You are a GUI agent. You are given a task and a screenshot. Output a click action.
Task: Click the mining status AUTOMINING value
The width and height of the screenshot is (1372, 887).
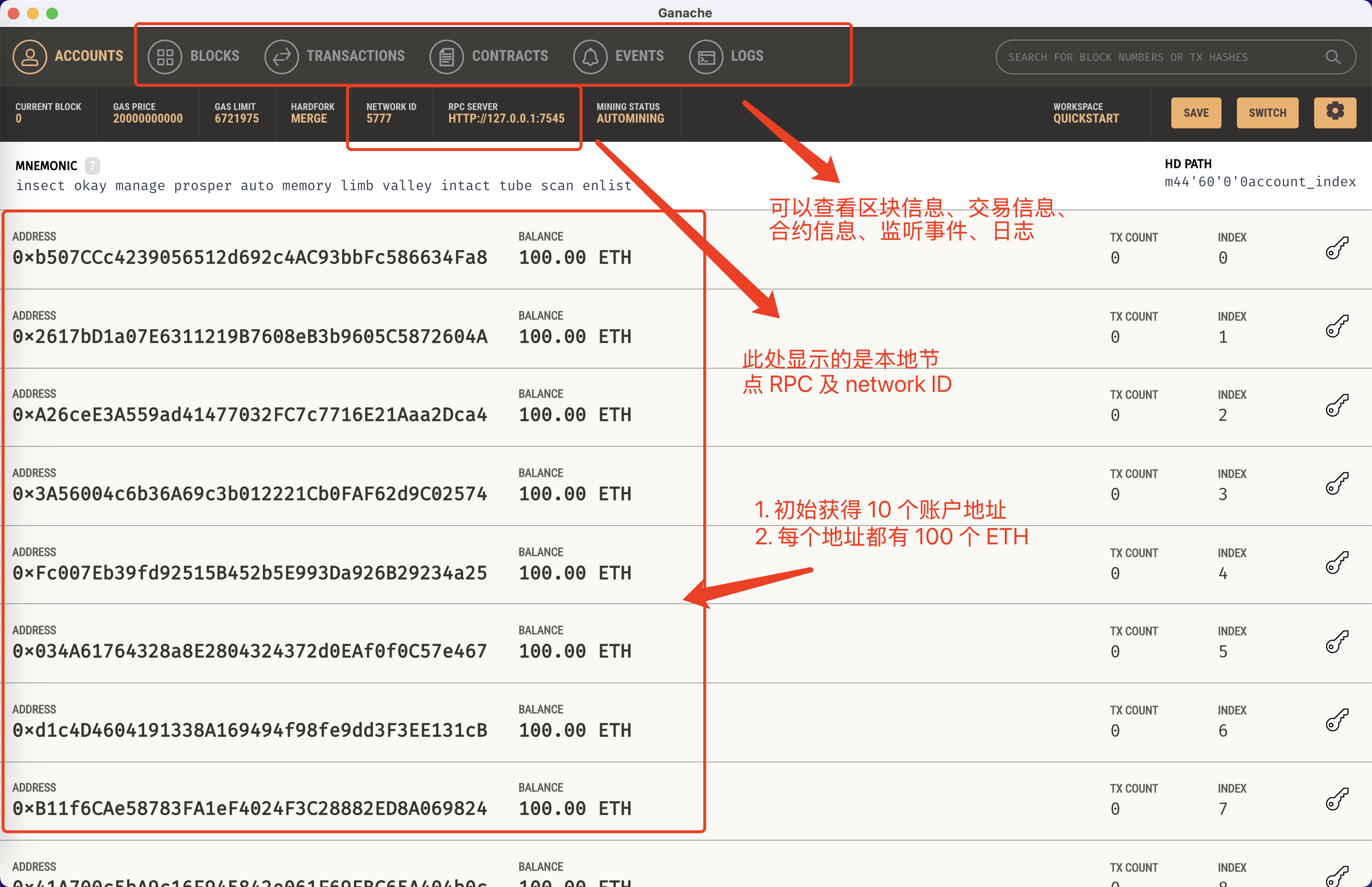point(630,119)
